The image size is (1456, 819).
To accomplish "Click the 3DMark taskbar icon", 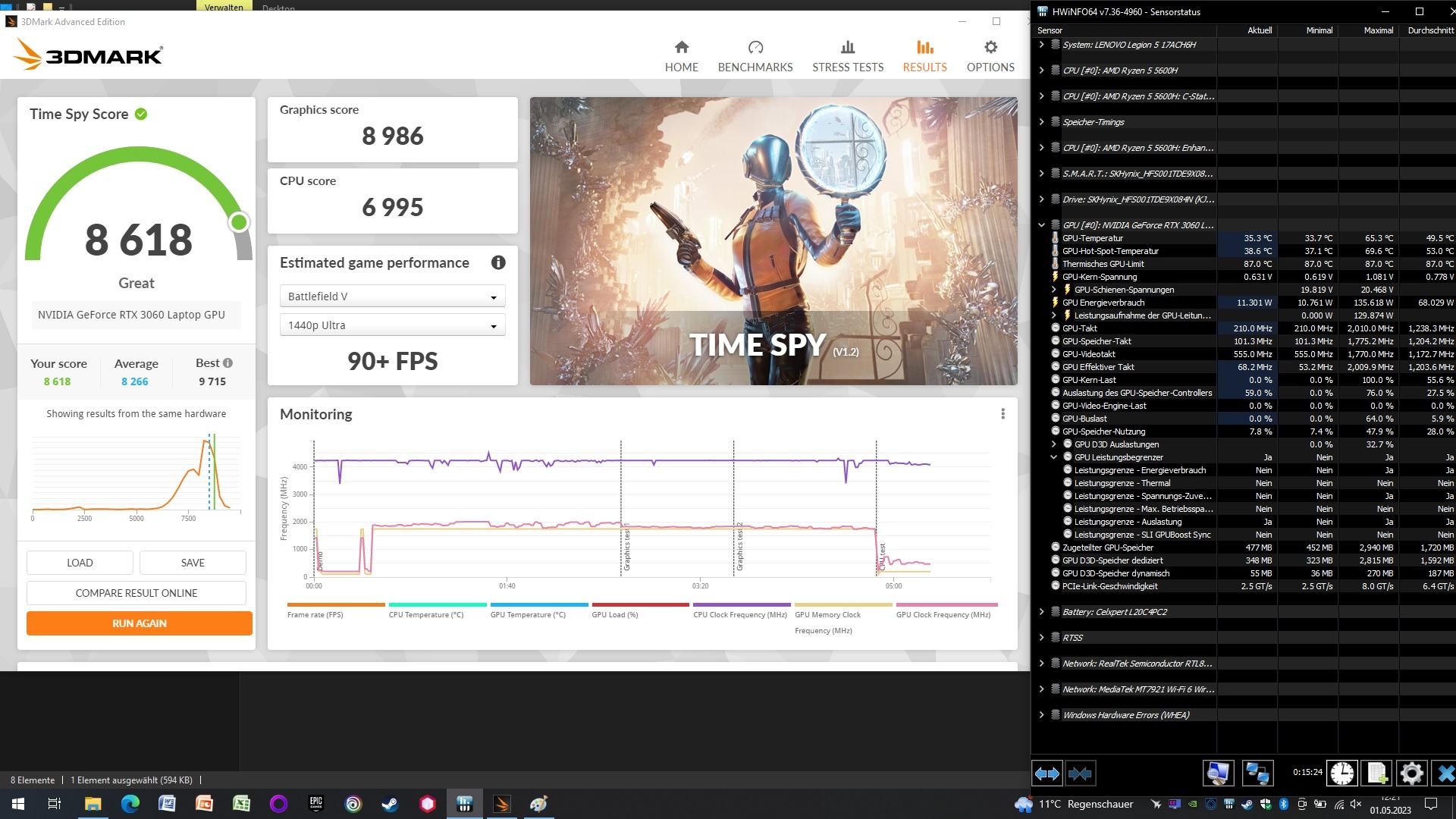I will 501,803.
